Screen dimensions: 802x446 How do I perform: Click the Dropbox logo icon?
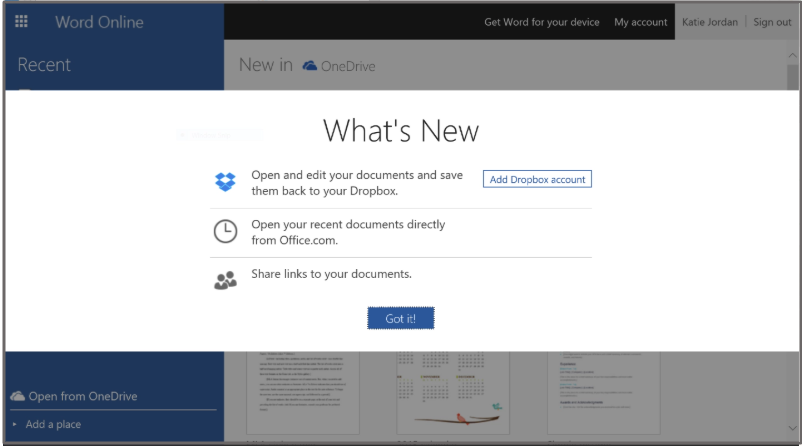pos(225,182)
